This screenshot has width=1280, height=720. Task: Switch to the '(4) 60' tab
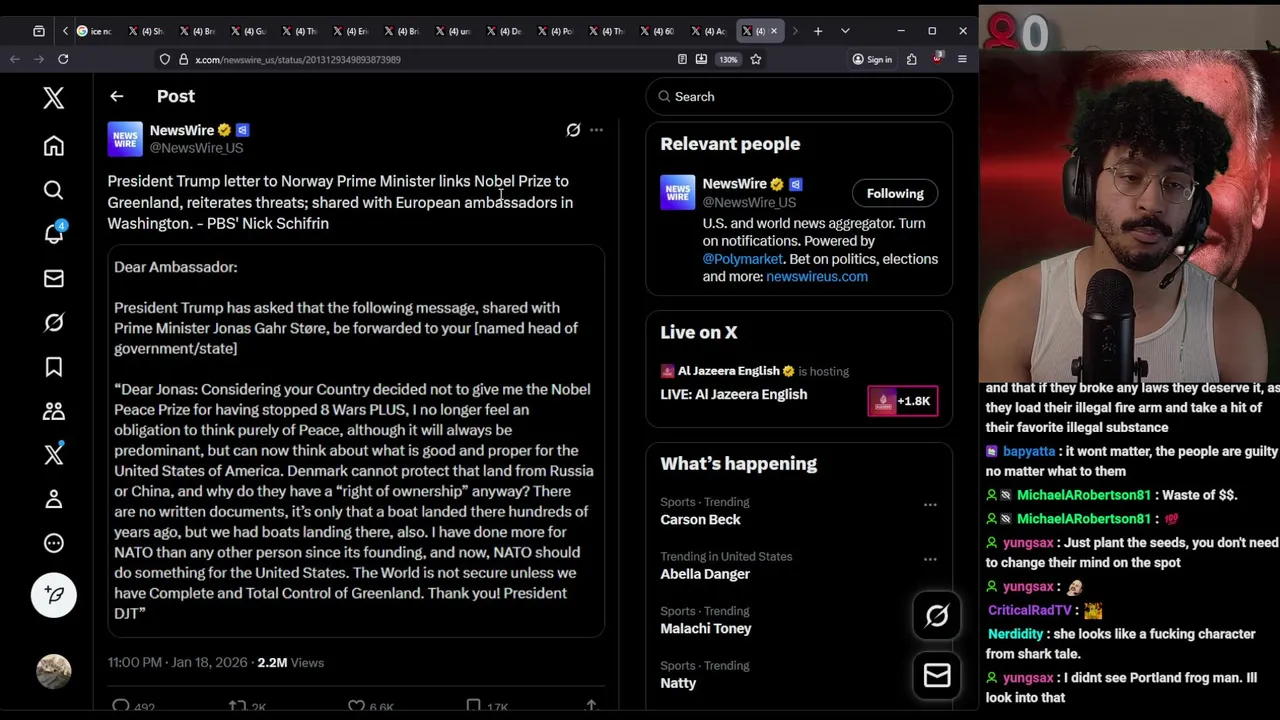click(x=659, y=31)
